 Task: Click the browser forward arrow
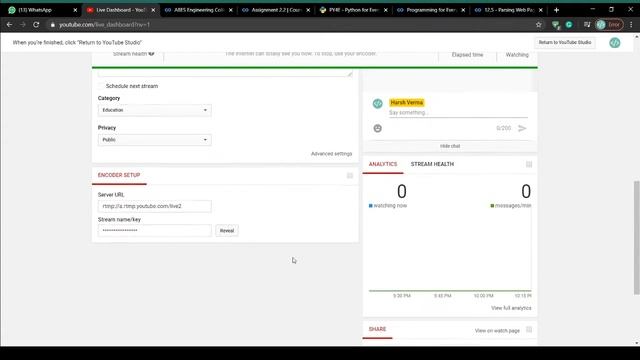tap(23, 24)
